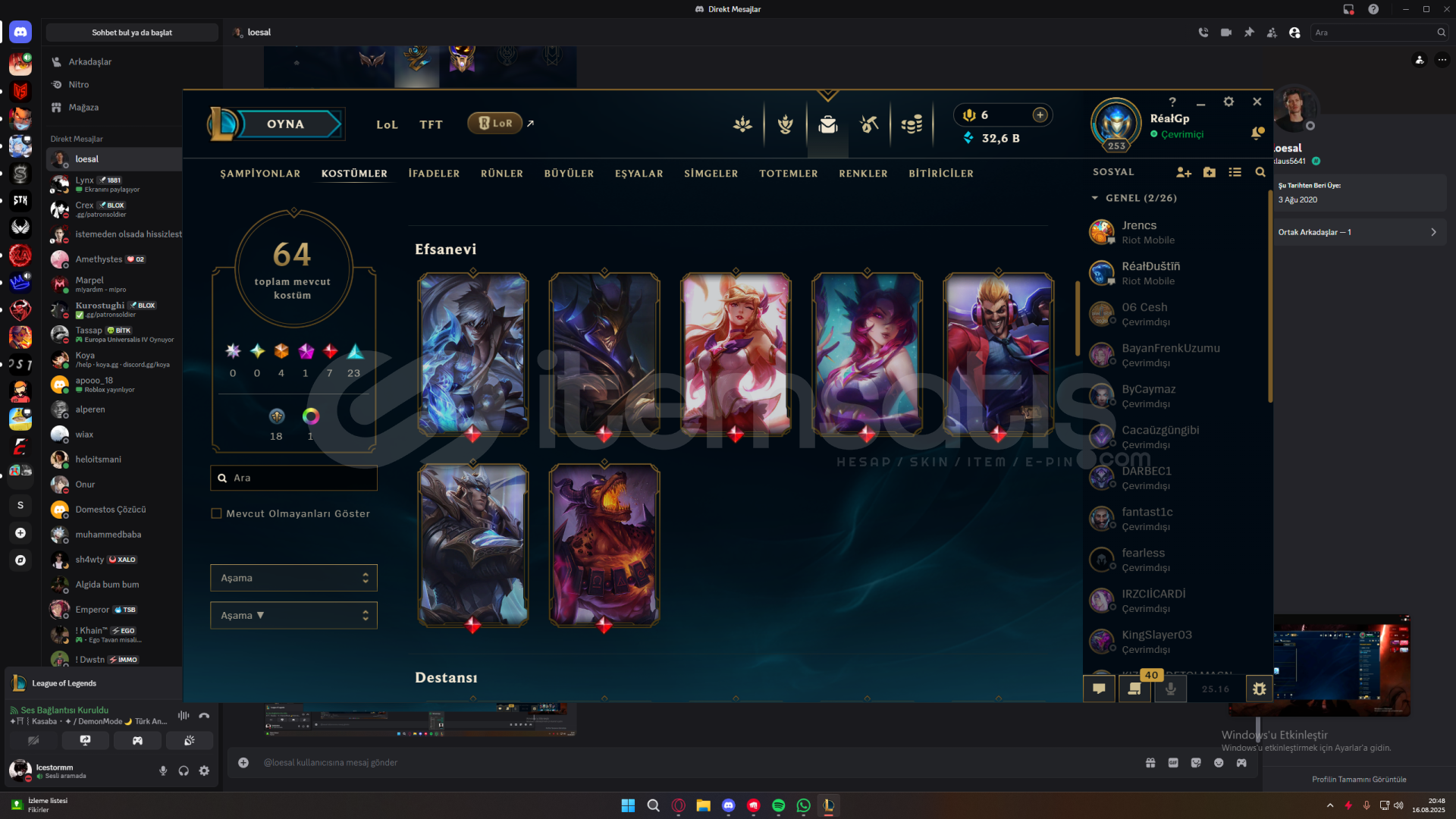1456x819 pixels.
Task: Open the more options ellipsis on Discord profile
Action: point(1442,60)
